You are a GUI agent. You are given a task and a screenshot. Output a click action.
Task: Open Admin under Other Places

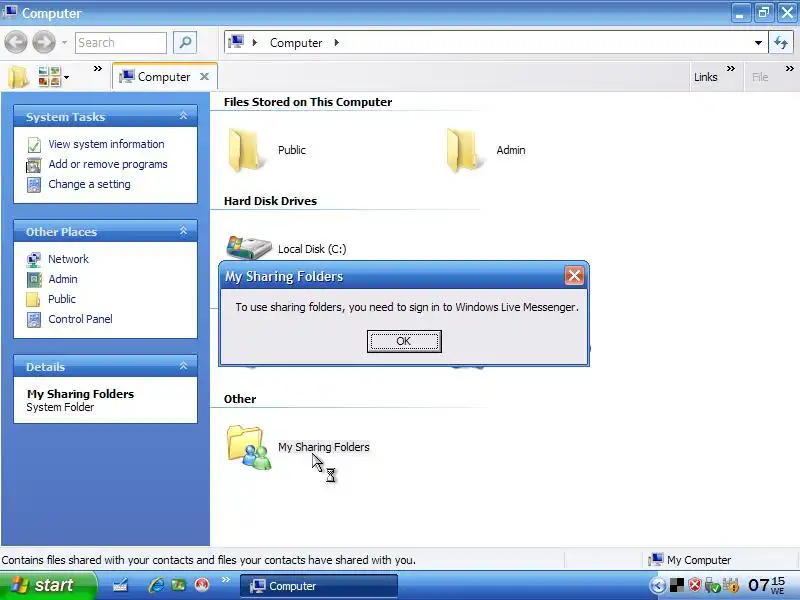click(63, 279)
